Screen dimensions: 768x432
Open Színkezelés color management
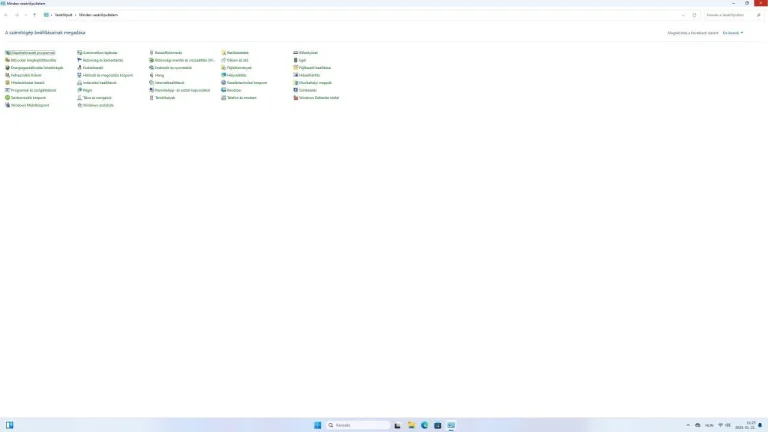[305, 90]
